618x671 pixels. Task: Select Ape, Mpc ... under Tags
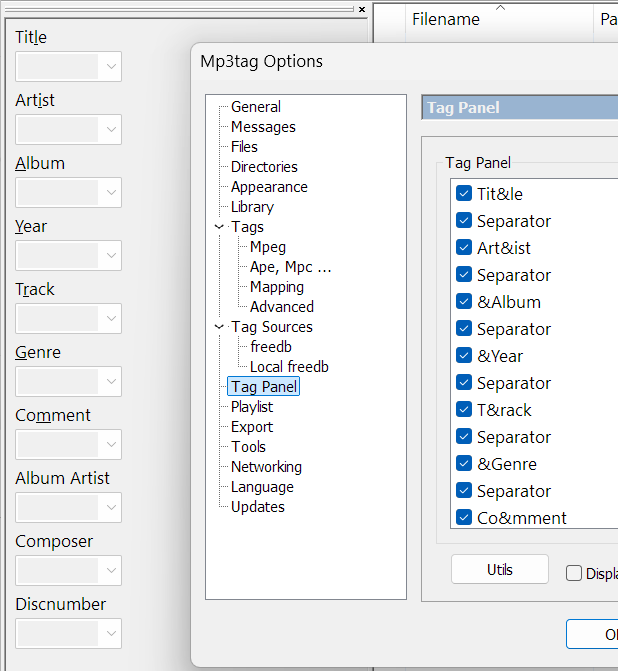coord(291,267)
